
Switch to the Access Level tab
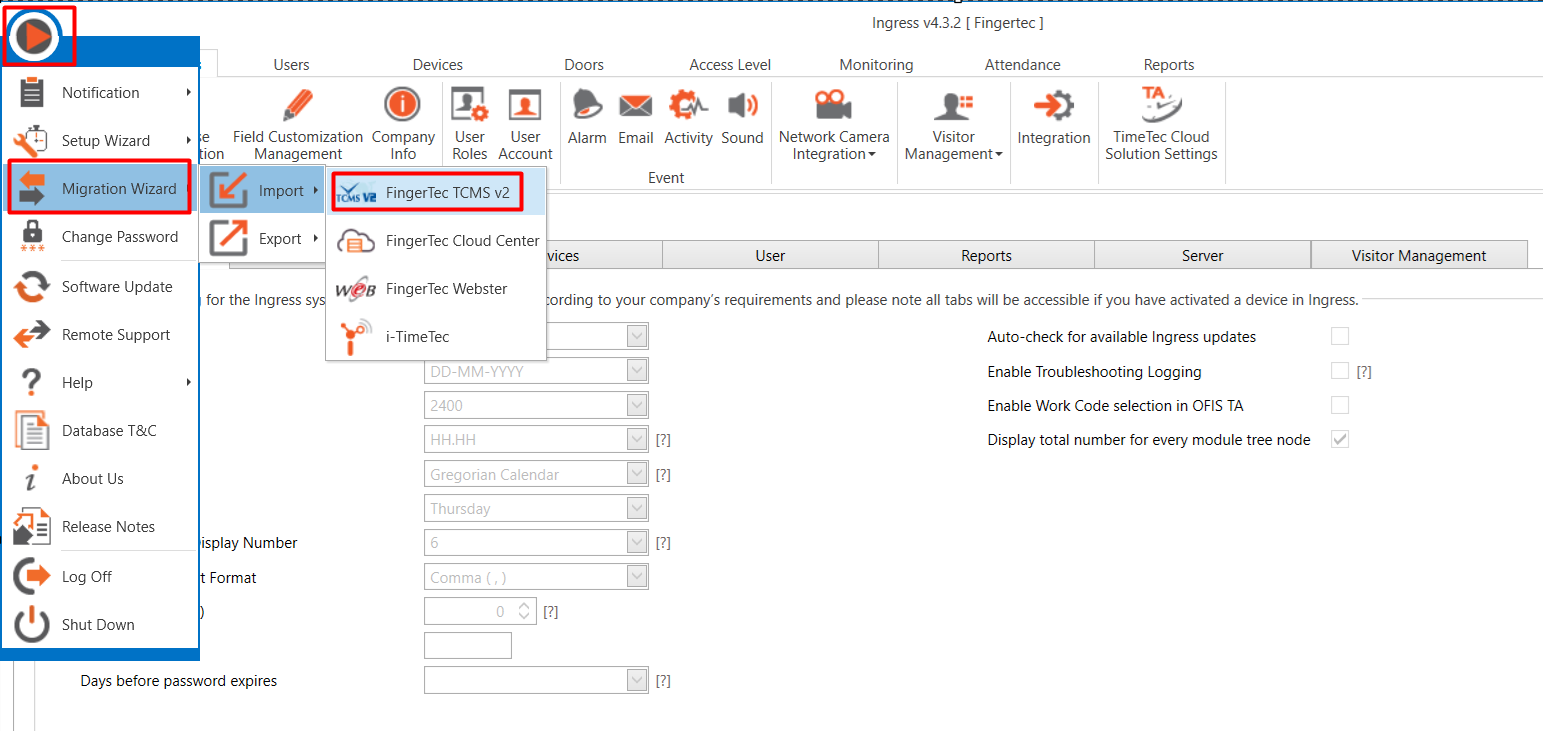(x=730, y=65)
